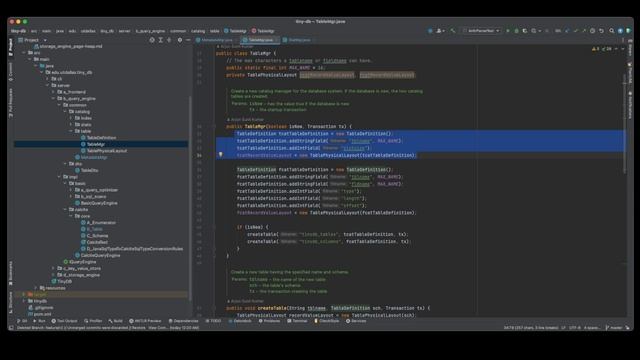This screenshot has width=640, height=360.
Task: Click the fold toggle beside createTable method
Action: coord(214,308)
